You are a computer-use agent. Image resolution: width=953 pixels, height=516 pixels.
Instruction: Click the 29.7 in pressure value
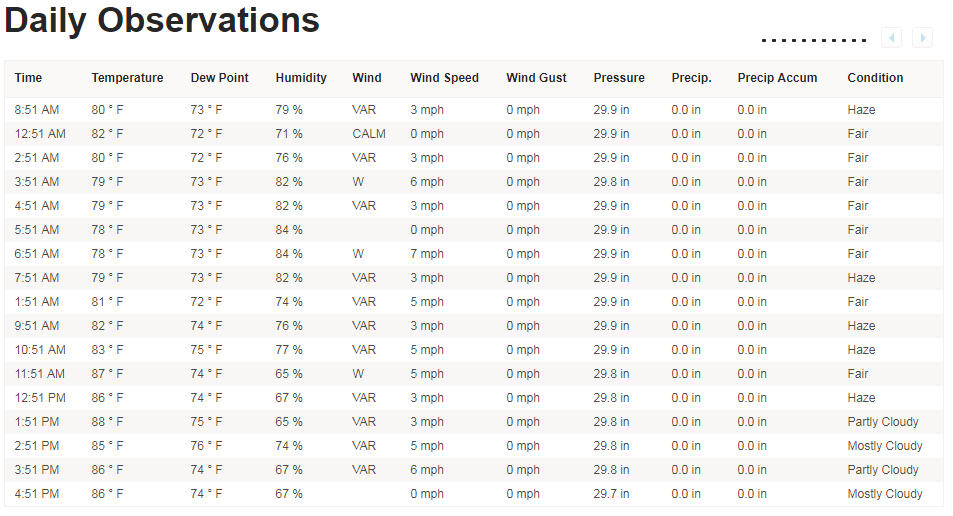tap(611, 494)
